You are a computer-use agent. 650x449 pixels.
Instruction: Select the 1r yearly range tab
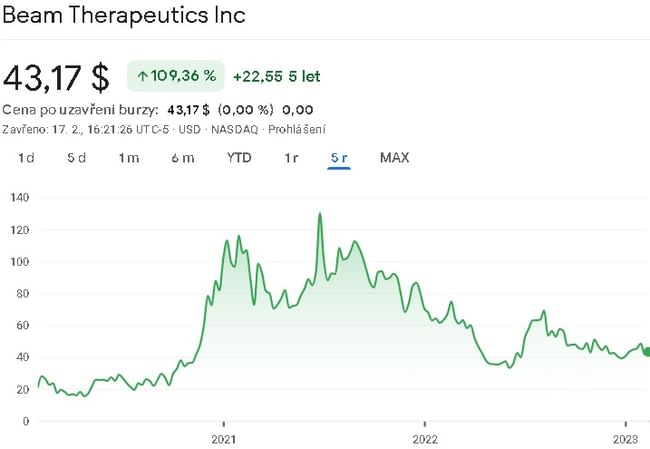coord(291,158)
